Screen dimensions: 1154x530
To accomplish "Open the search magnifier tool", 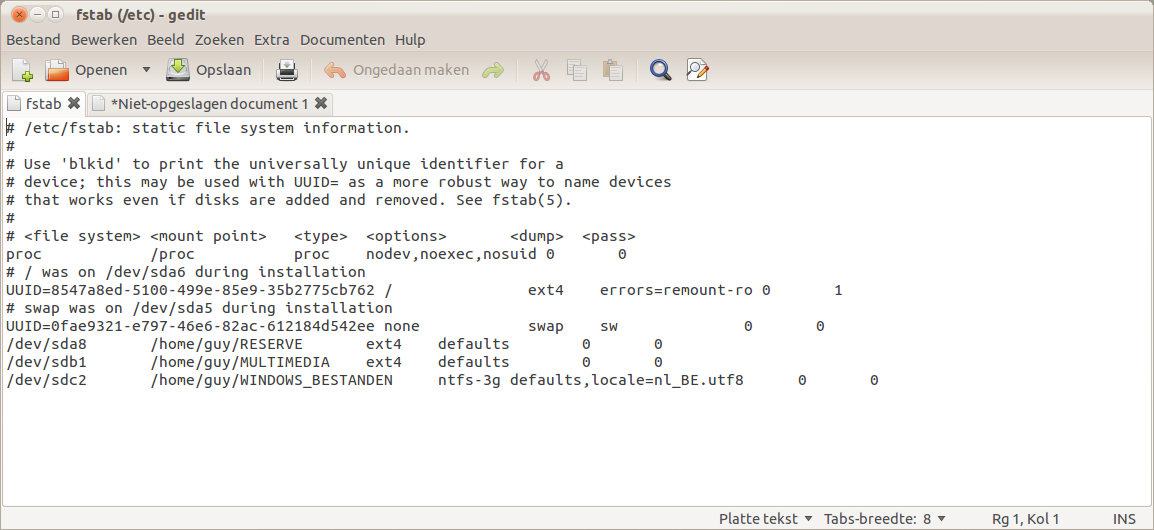I will coord(660,70).
